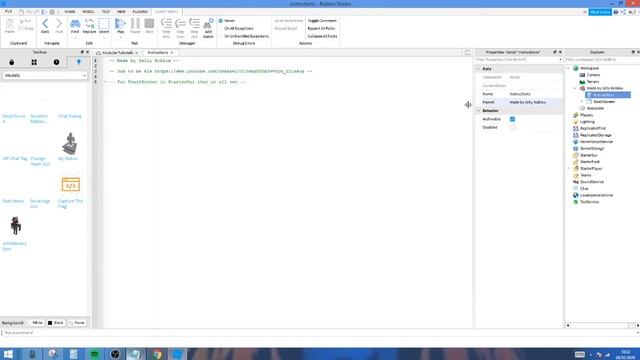
Task: Click the Add Watch icon
Action: [208, 28]
